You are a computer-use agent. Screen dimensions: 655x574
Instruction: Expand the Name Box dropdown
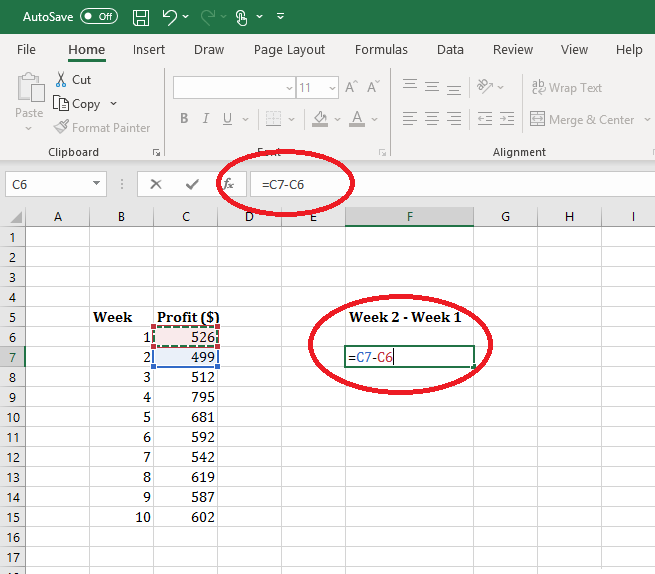click(x=97, y=184)
